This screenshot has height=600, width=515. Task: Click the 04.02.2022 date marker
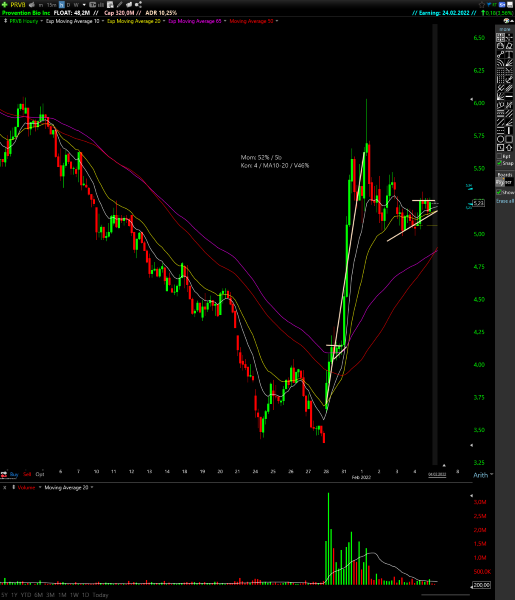[x=437, y=474]
